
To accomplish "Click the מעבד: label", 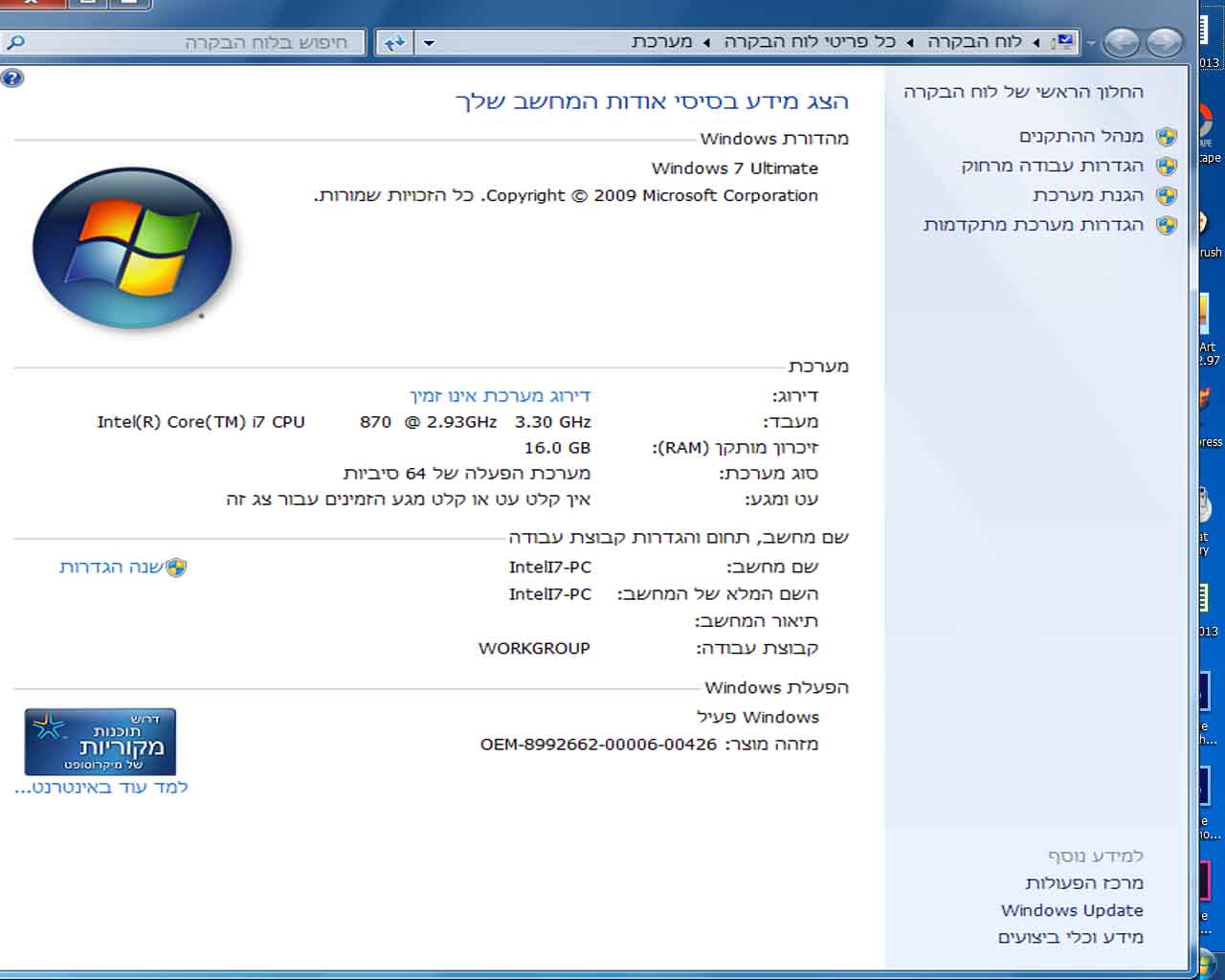I will [791, 422].
